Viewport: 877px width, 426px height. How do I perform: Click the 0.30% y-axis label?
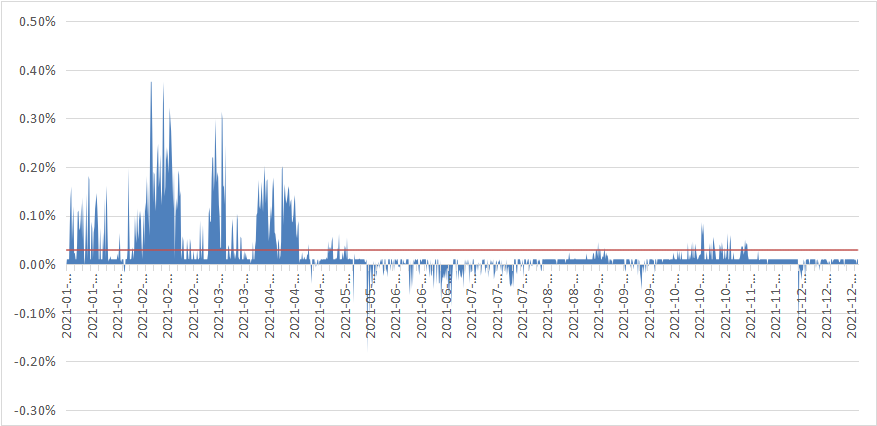tap(37, 119)
